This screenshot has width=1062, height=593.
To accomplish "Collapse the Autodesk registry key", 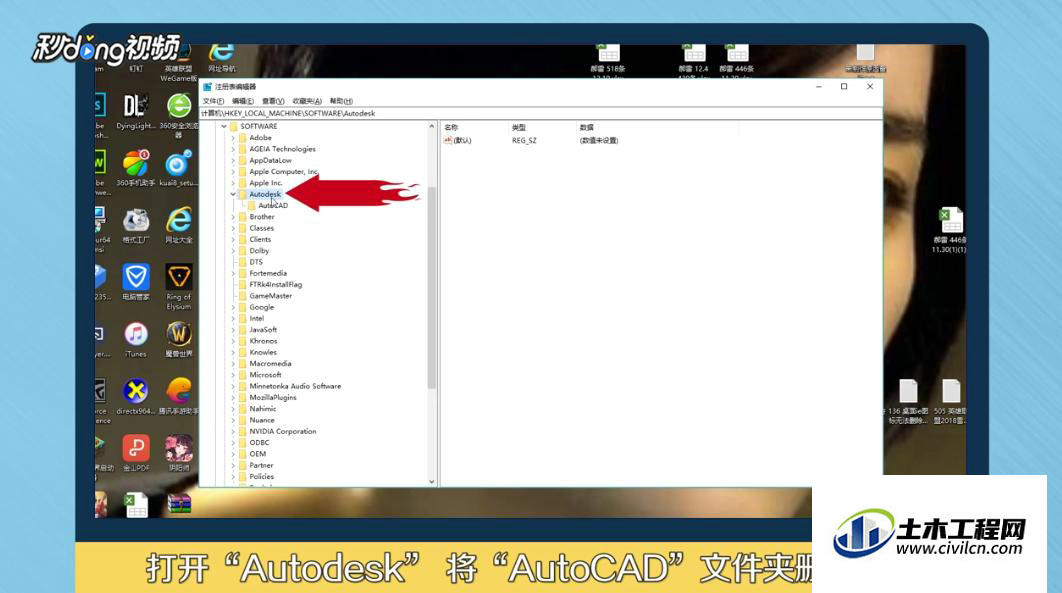I will point(233,194).
